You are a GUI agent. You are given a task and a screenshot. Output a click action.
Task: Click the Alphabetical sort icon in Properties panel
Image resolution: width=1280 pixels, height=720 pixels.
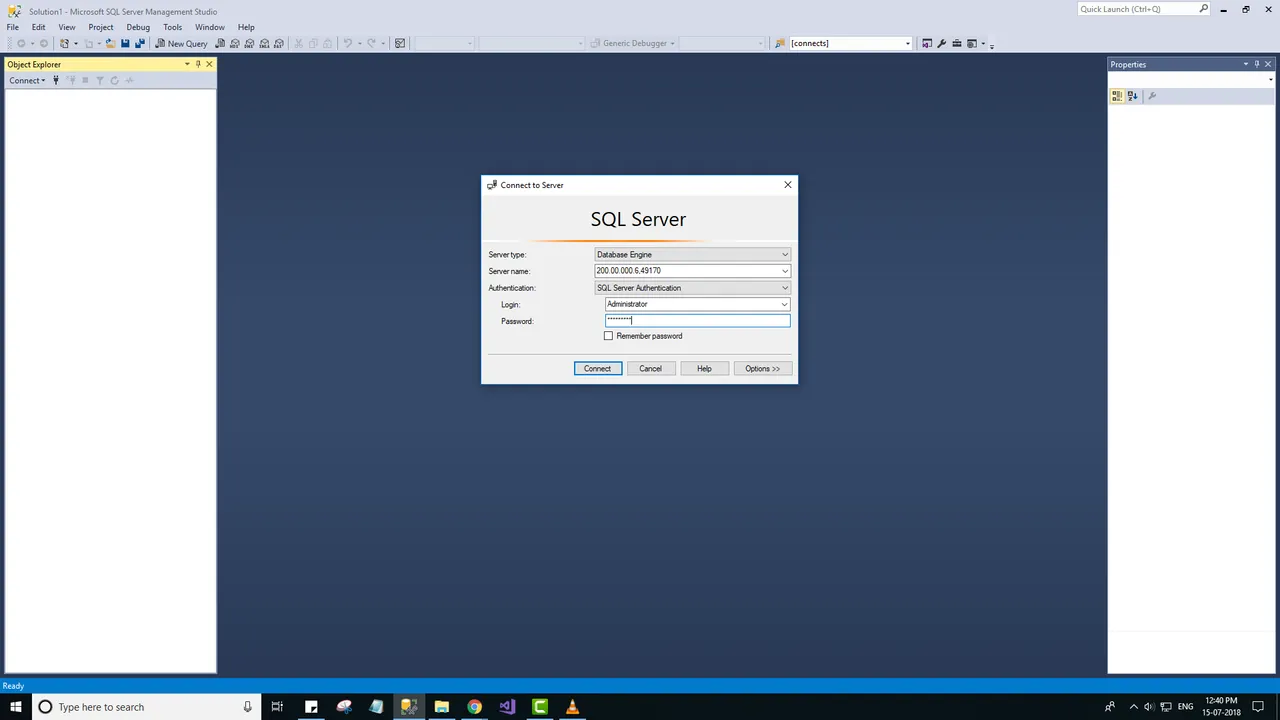[1132, 96]
